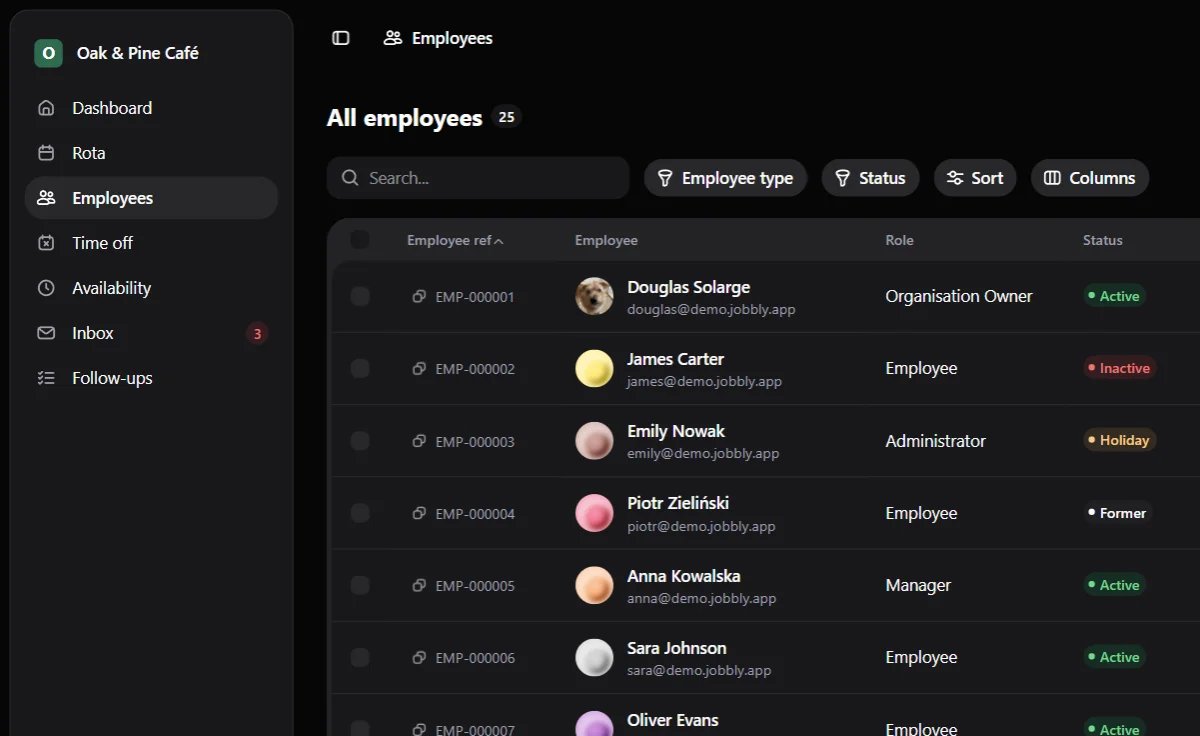1200x736 pixels.
Task: Copy employee ref EMP-000002 icon
Action: [x=419, y=369]
